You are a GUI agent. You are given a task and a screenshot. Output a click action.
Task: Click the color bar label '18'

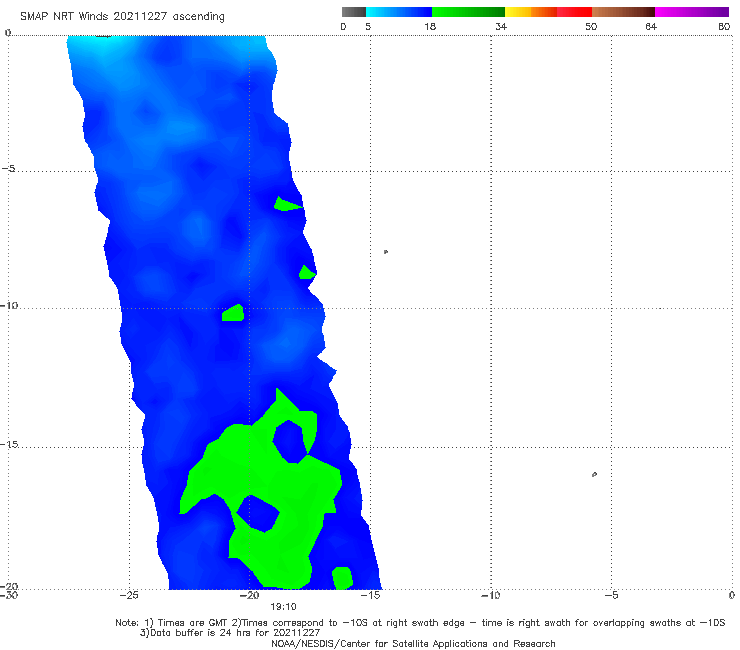(x=430, y=26)
